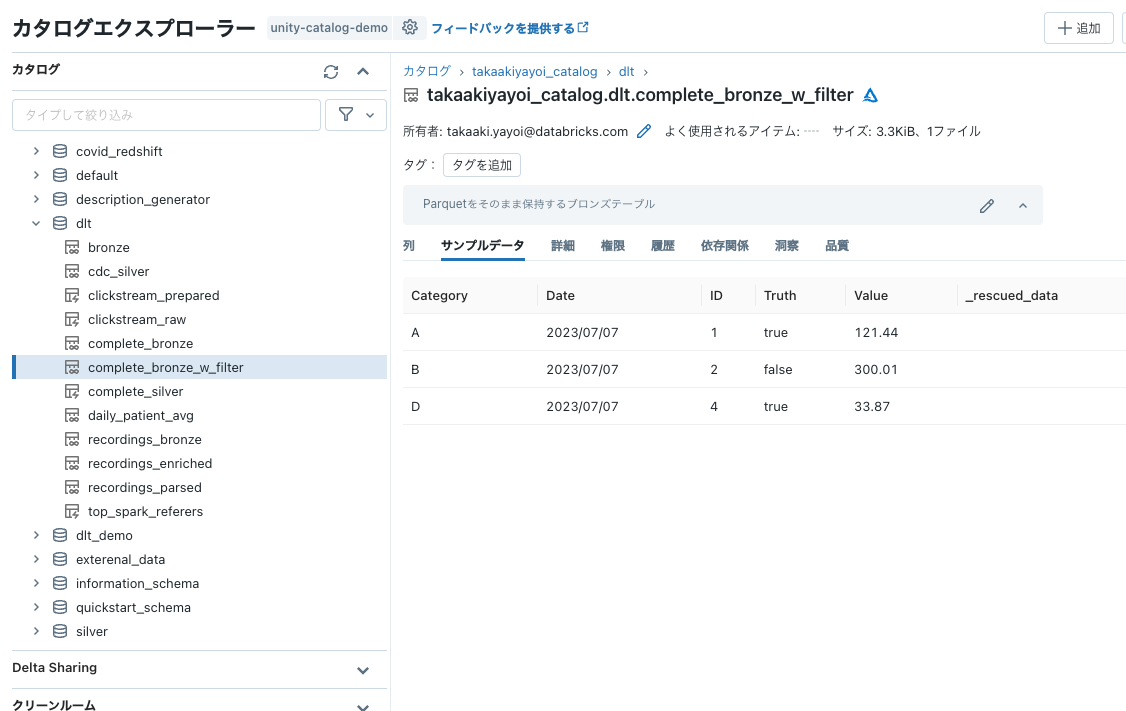Screen dimensions: 1126x711
Task: Expand the covid_redshift schema
Action: [37, 151]
